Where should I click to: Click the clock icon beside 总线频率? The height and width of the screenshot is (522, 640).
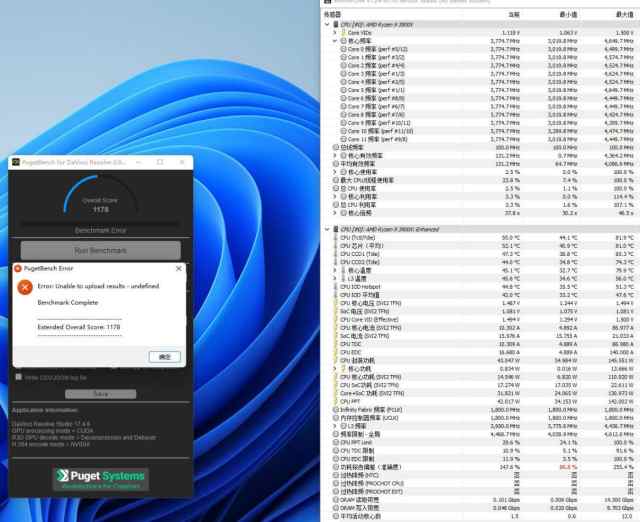[x=335, y=147]
